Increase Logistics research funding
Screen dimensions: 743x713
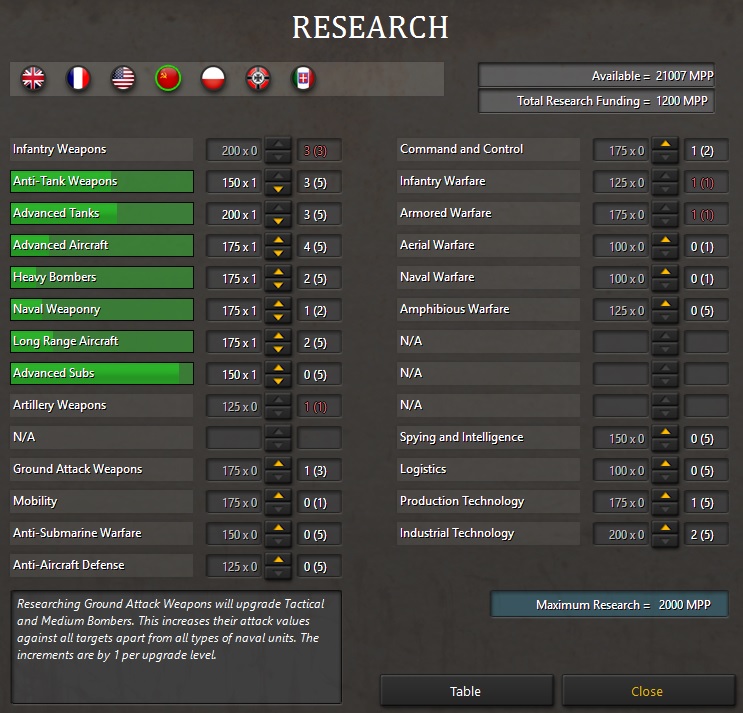coord(665,464)
